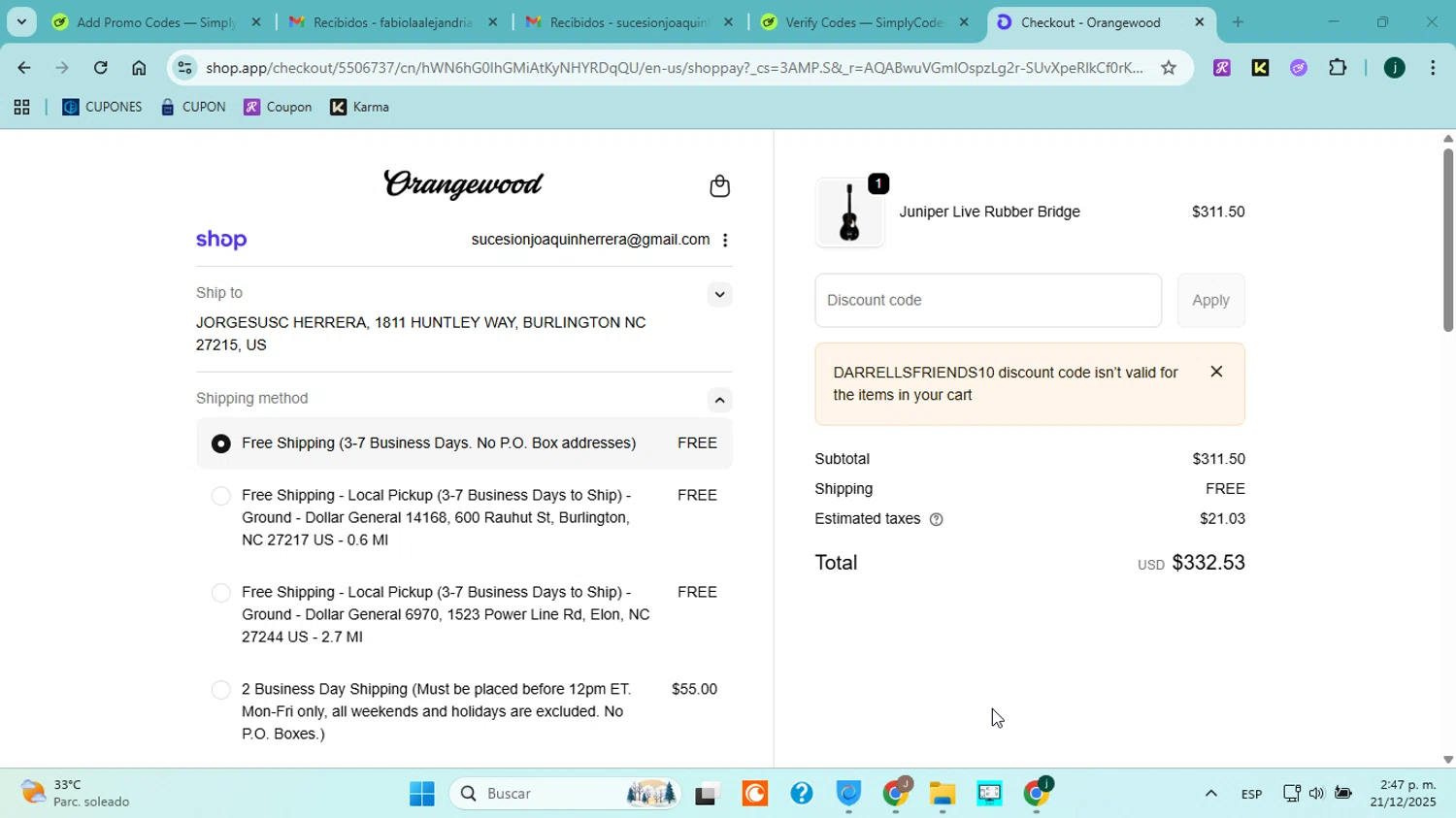The height and width of the screenshot is (818, 1456).
Task: Click the taskbar Buscar search box
Action: [x=567, y=794]
